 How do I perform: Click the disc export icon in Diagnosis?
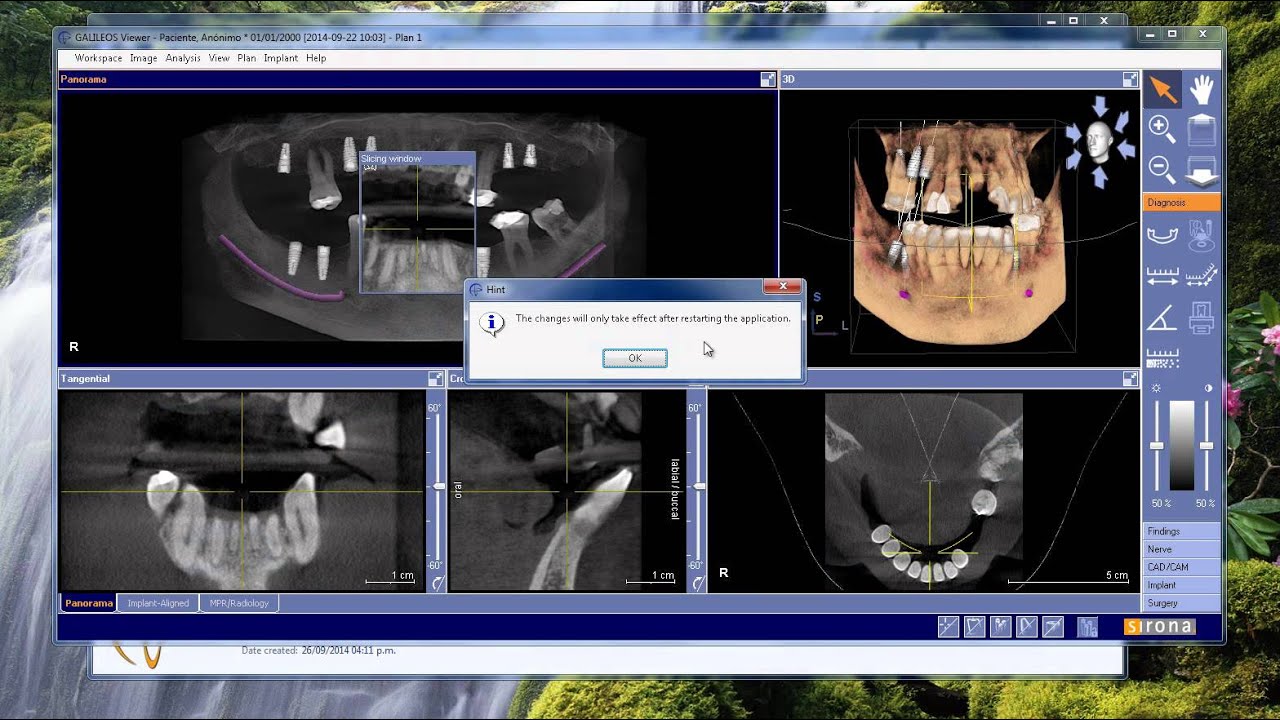(1201, 236)
